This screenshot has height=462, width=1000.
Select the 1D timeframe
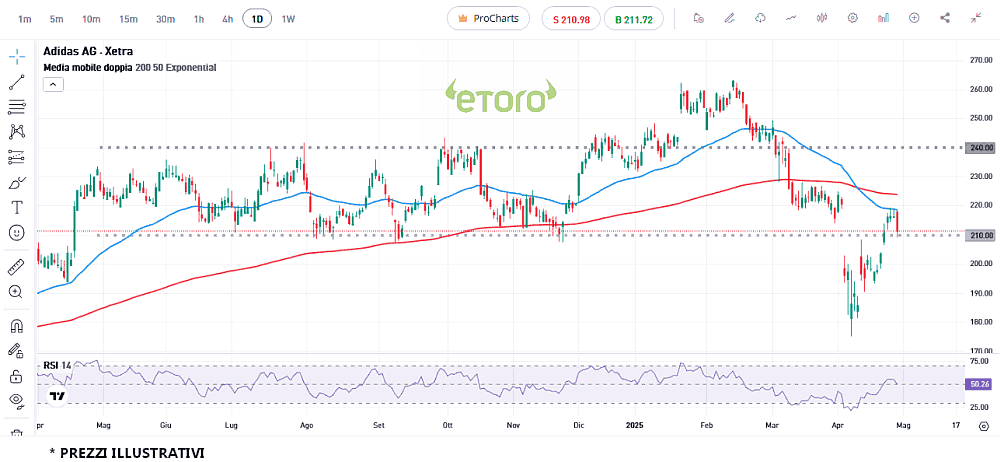coord(257,19)
